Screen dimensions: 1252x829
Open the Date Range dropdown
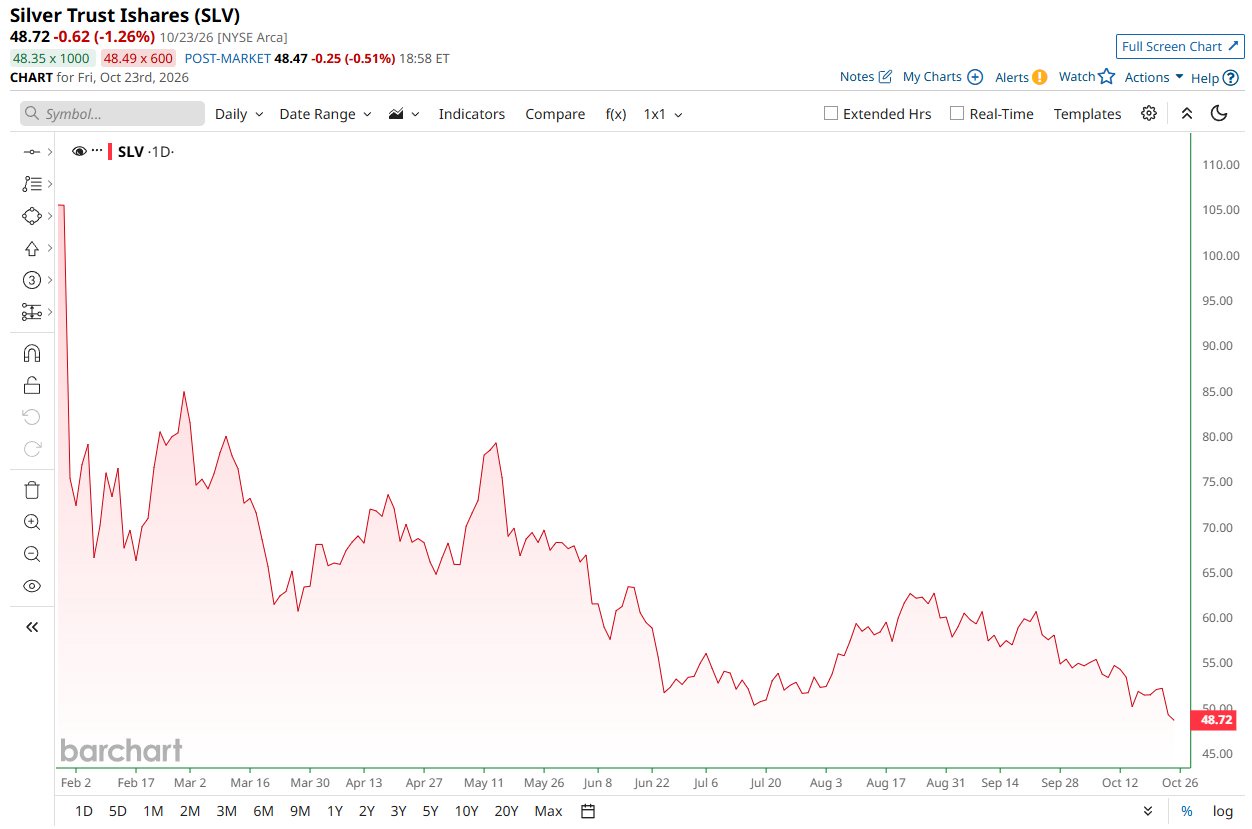(x=325, y=114)
